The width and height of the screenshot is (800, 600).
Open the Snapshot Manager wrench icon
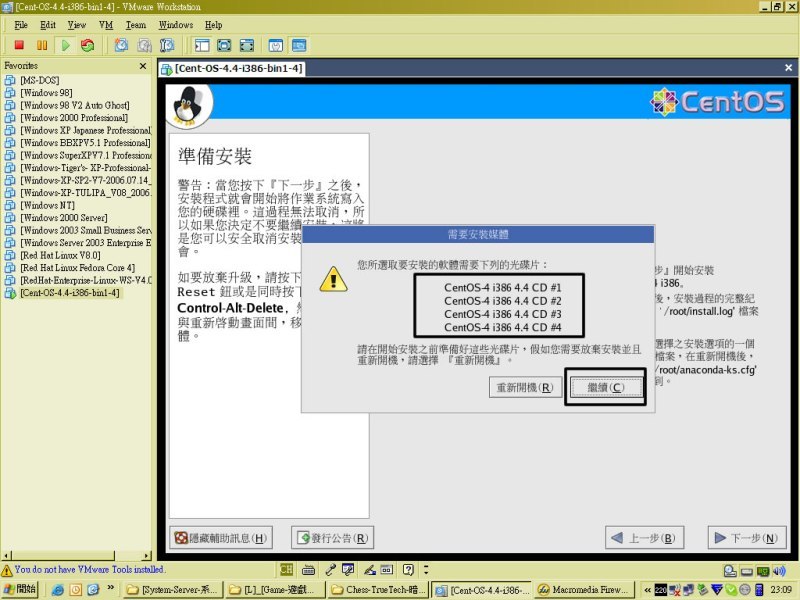click(167, 45)
